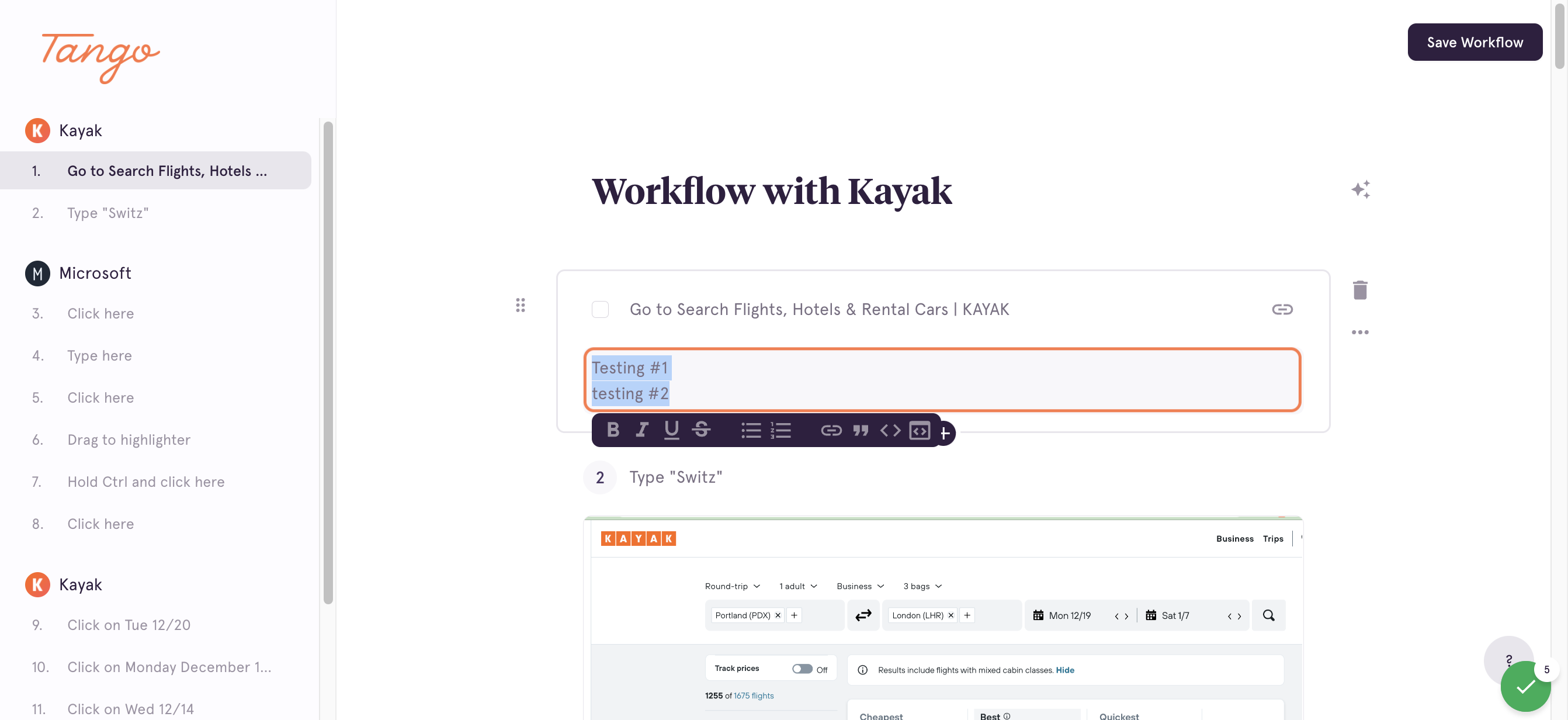Select sidebar step Click on Wed 12/14
Image resolution: width=1568 pixels, height=720 pixels.
[x=155, y=708]
